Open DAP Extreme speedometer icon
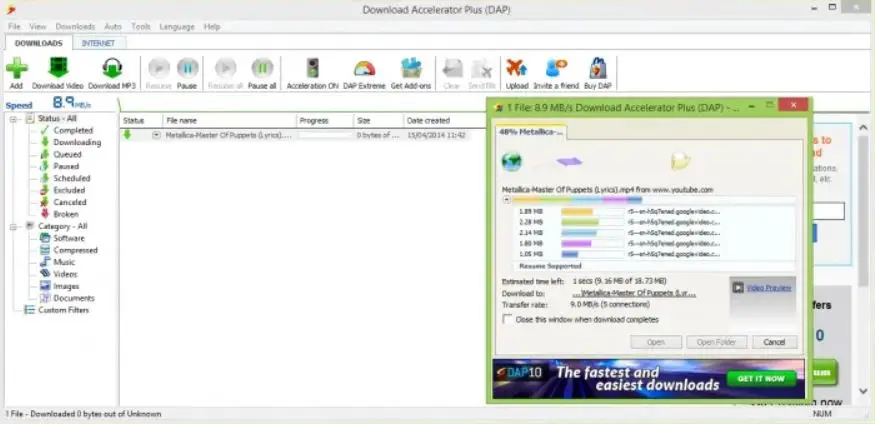This screenshot has width=875, height=424. pos(364,69)
